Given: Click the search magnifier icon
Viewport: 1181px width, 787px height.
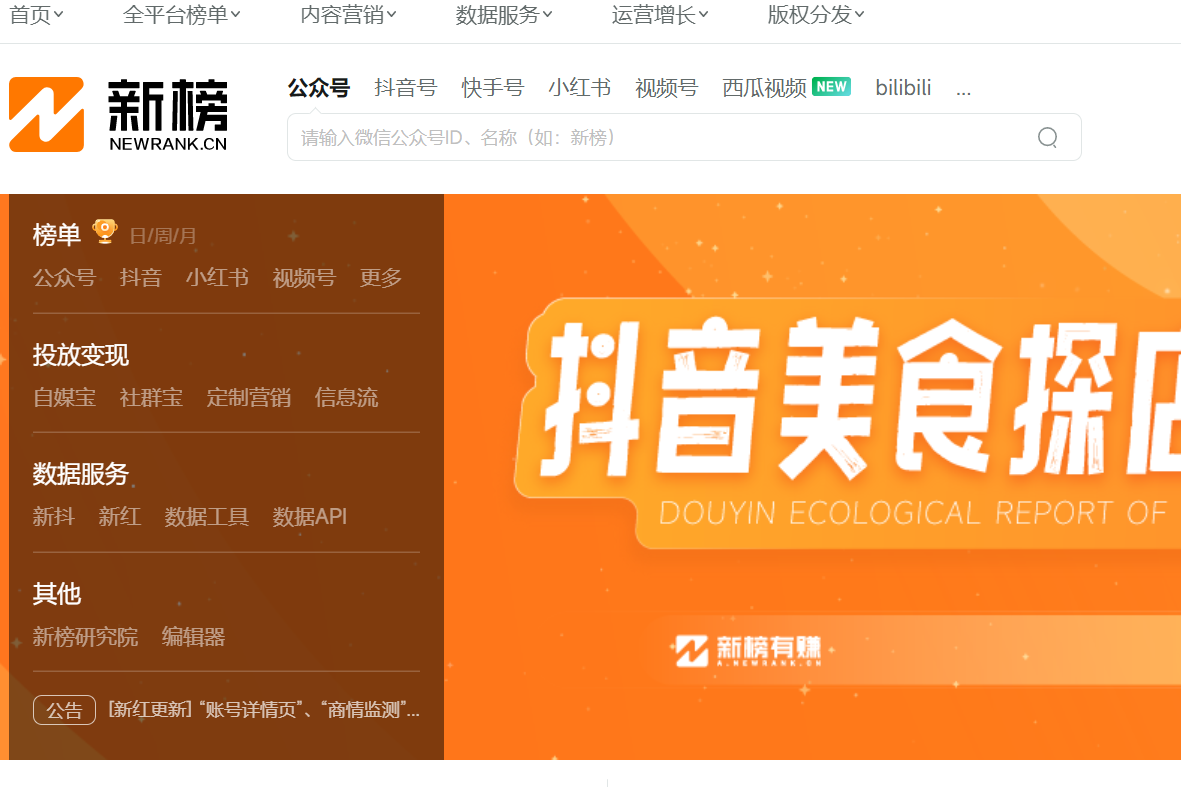Looking at the screenshot, I should point(1047,137).
